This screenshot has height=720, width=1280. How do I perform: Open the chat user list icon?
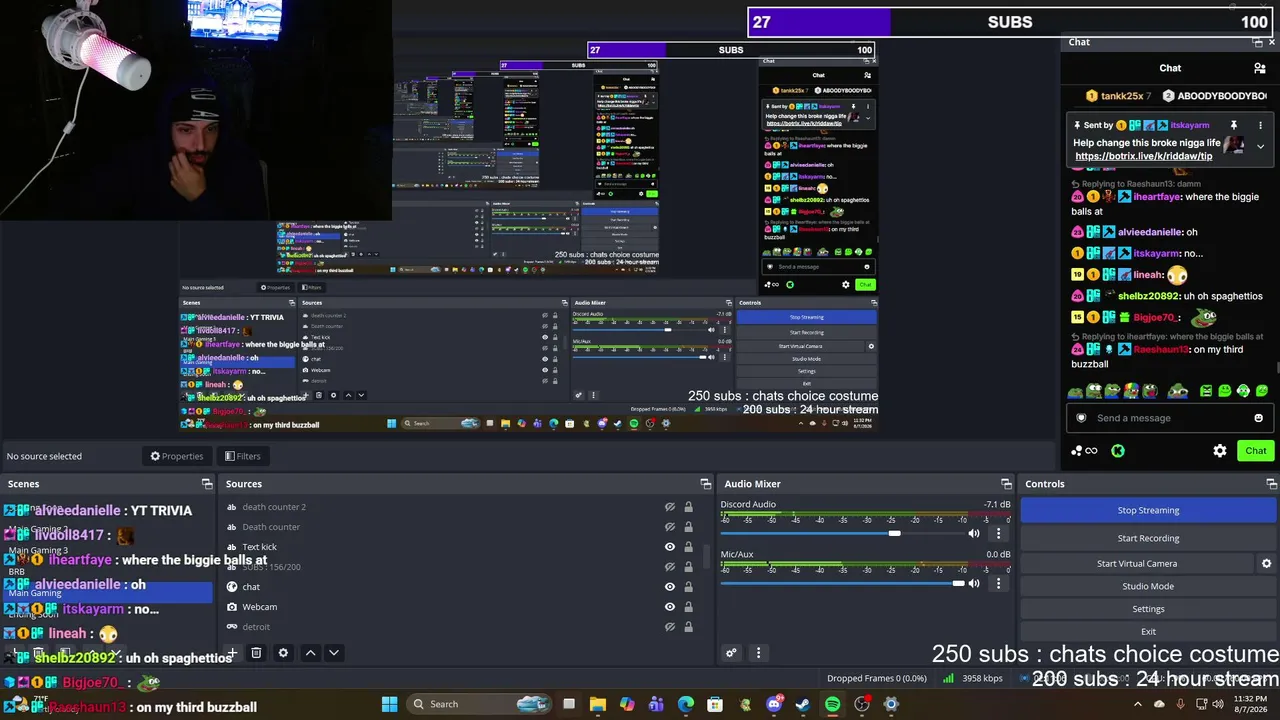pos(1259,68)
